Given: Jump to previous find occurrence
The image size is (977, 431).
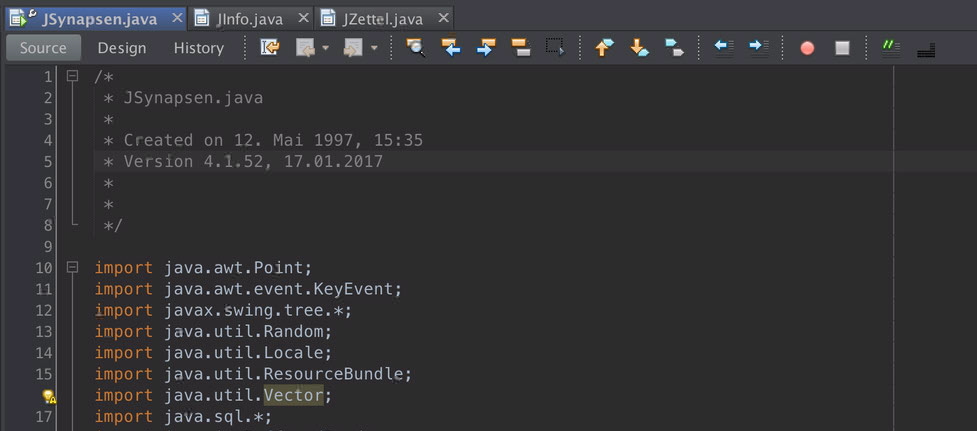Looking at the screenshot, I should [451, 48].
